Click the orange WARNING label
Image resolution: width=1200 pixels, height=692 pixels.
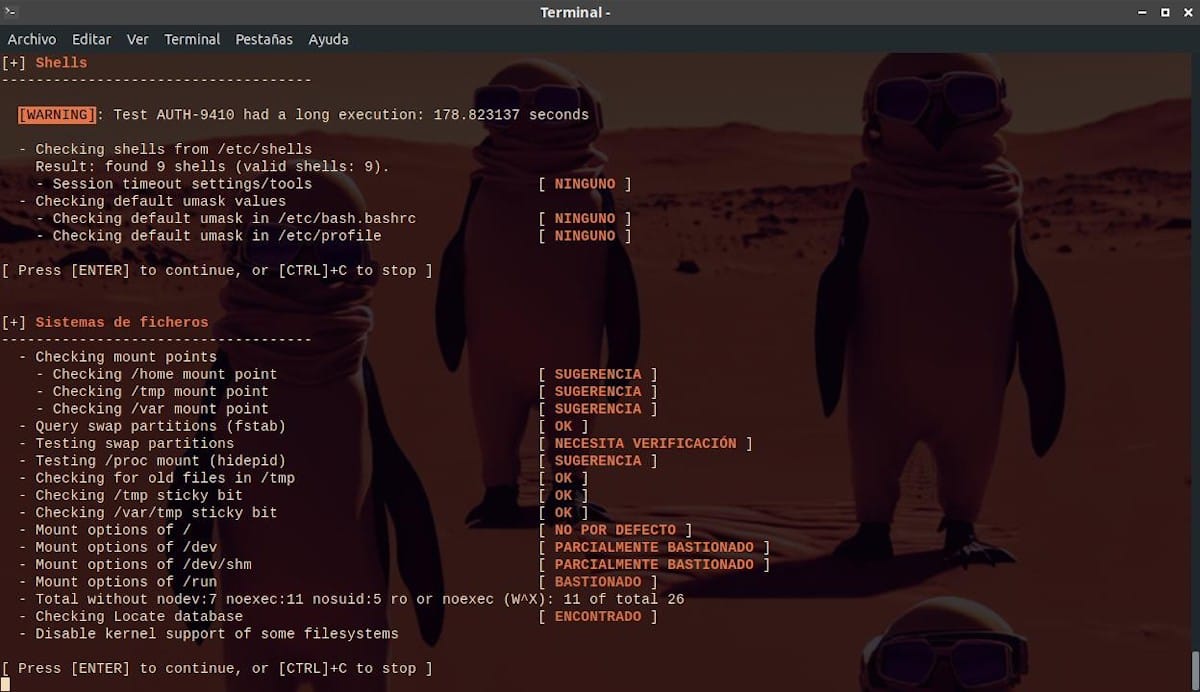(57, 115)
